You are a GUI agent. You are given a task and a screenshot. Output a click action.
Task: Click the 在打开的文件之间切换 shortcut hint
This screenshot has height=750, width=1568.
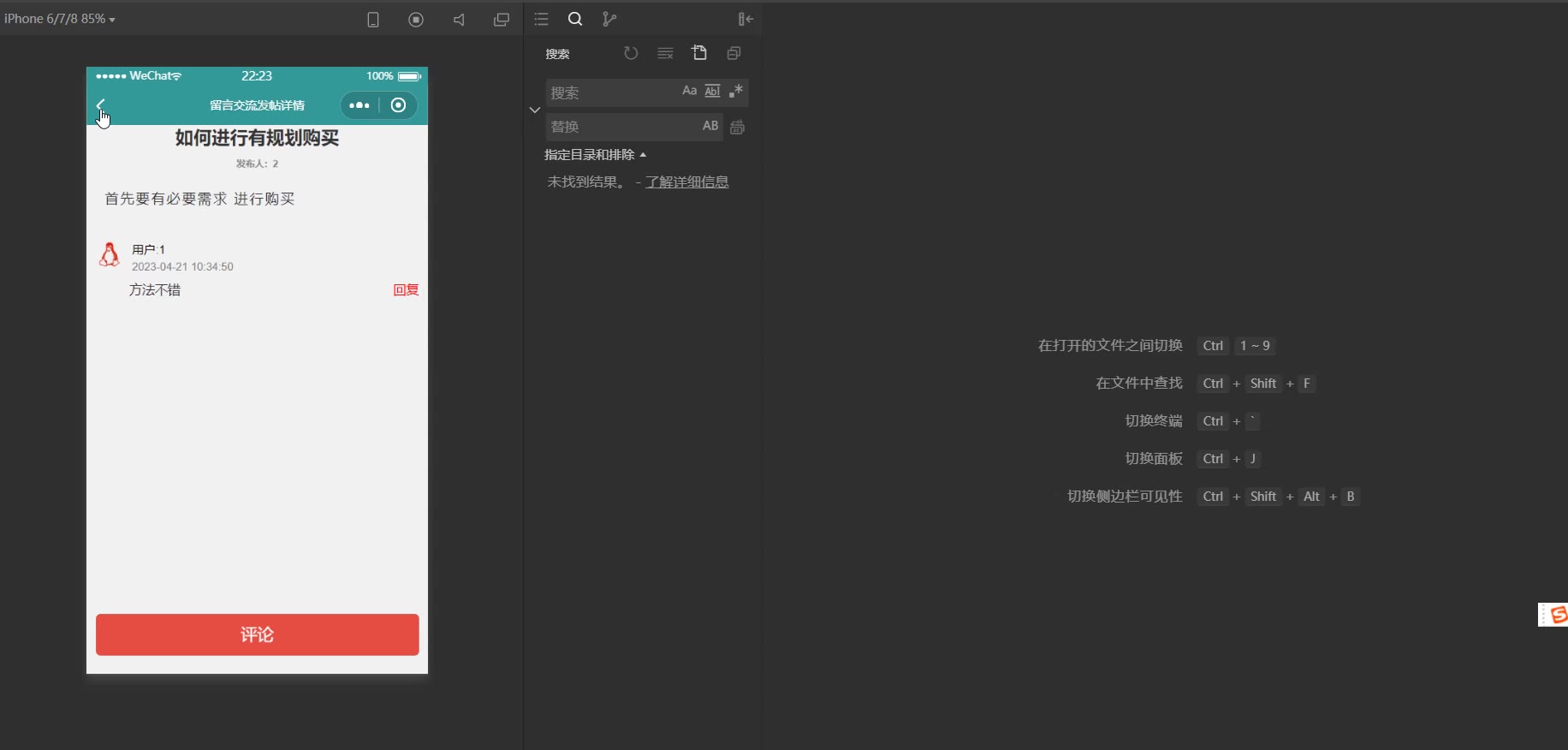click(x=1110, y=346)
